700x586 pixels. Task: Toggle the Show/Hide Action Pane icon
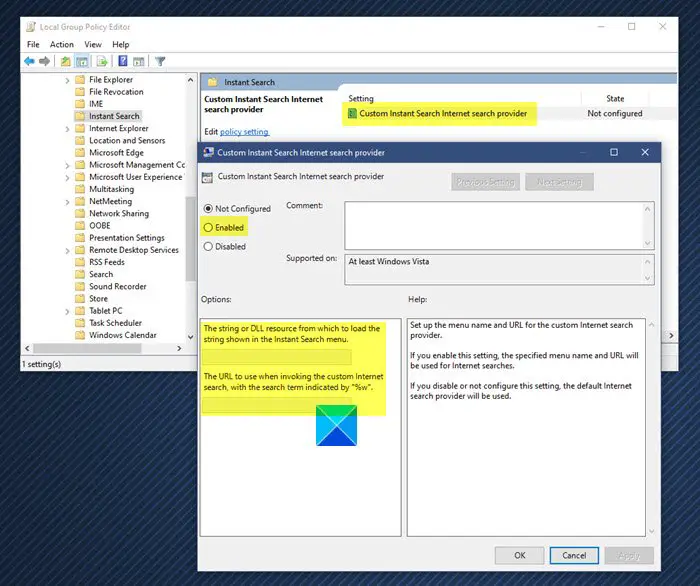[139, 61]
